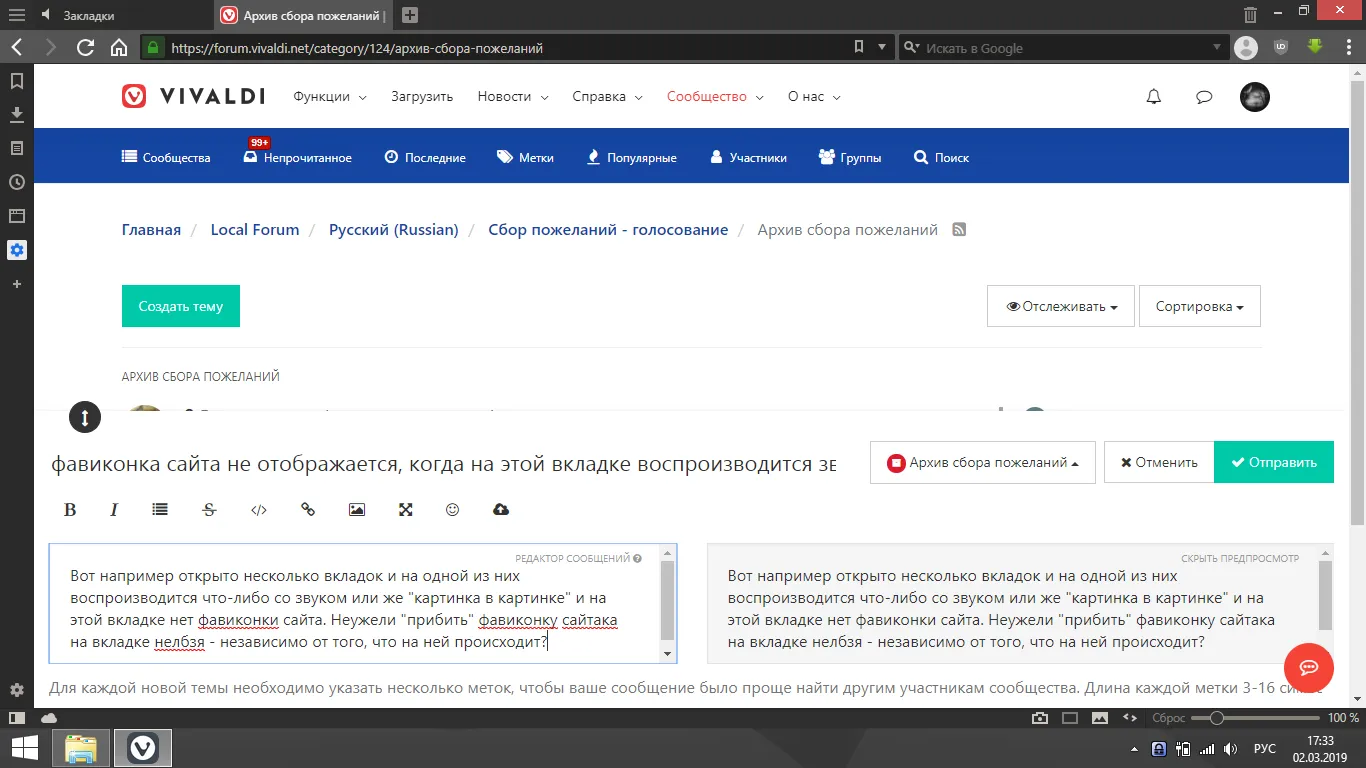Viewport: 1366px width, 768px height.
Task: Open the browser profile avatar icon
Action: pos(1246,47)
